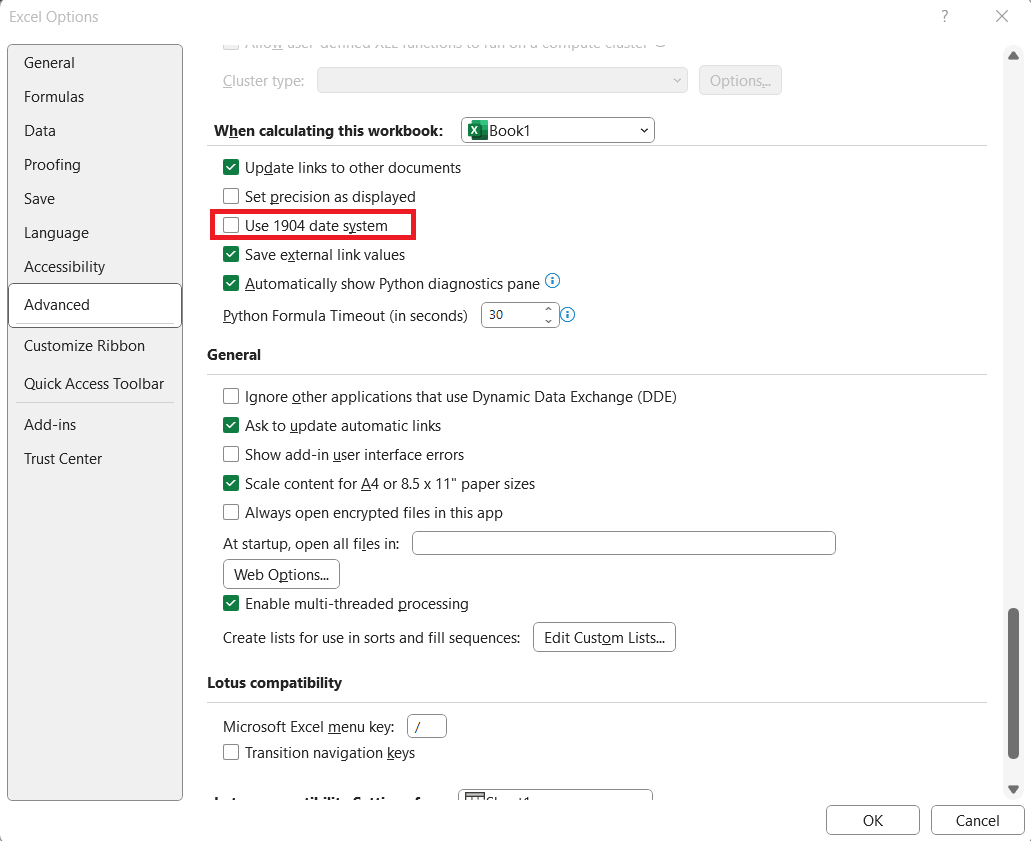Enable Transition navigation keys

(231, 752)
